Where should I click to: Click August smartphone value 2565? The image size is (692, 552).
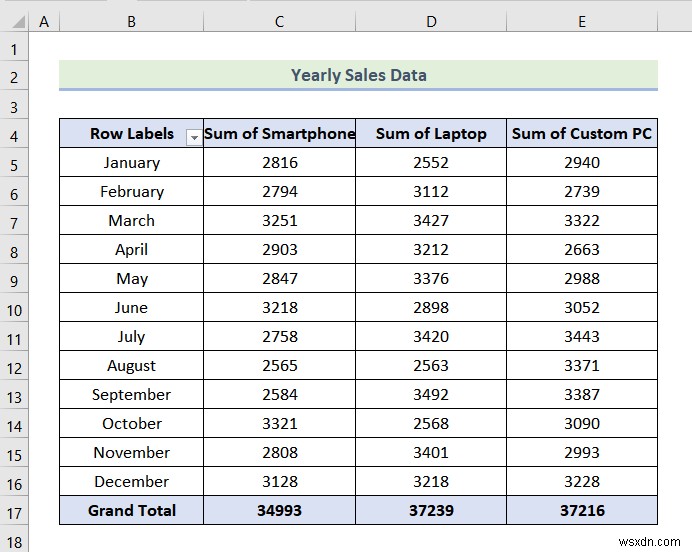279,365
